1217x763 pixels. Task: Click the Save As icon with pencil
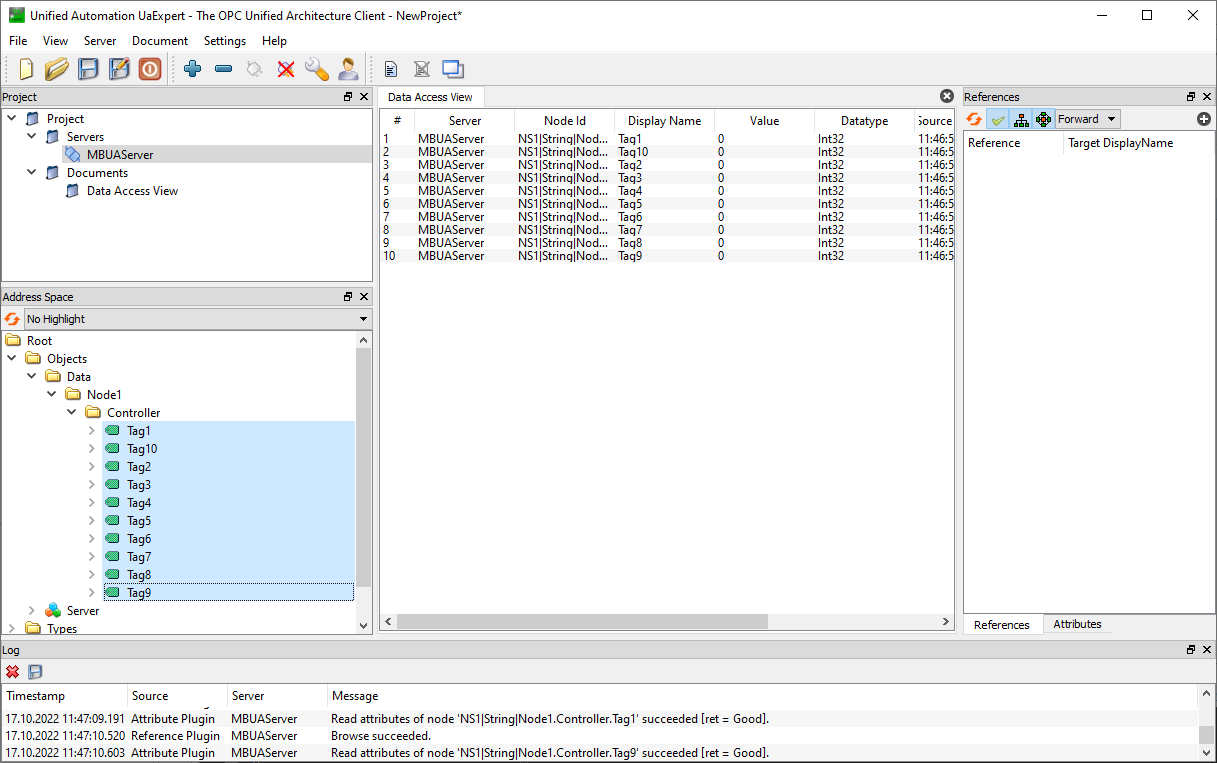click(119, 69)
